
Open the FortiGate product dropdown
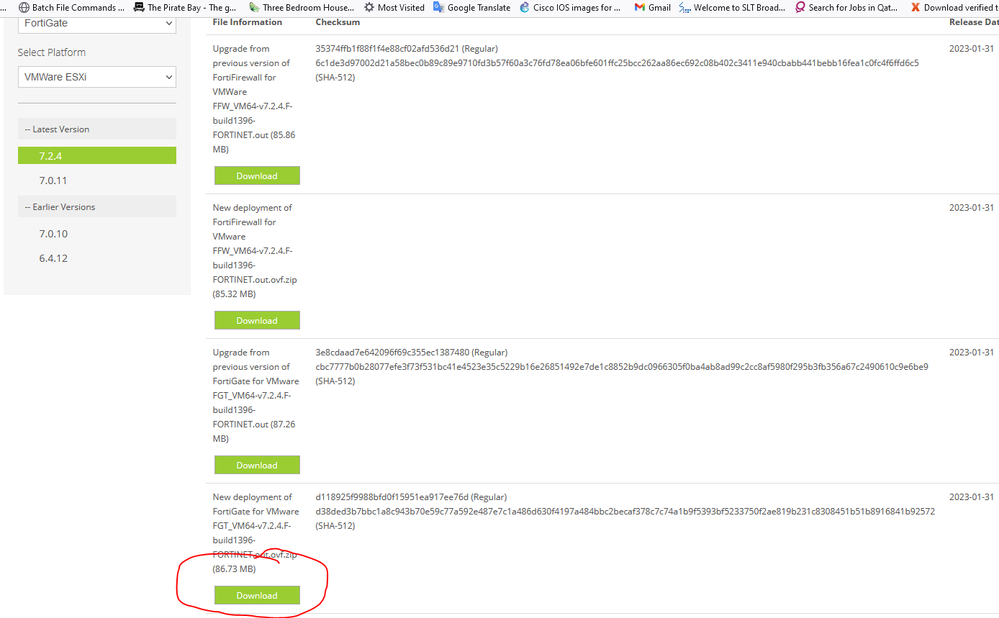(97, 24)
